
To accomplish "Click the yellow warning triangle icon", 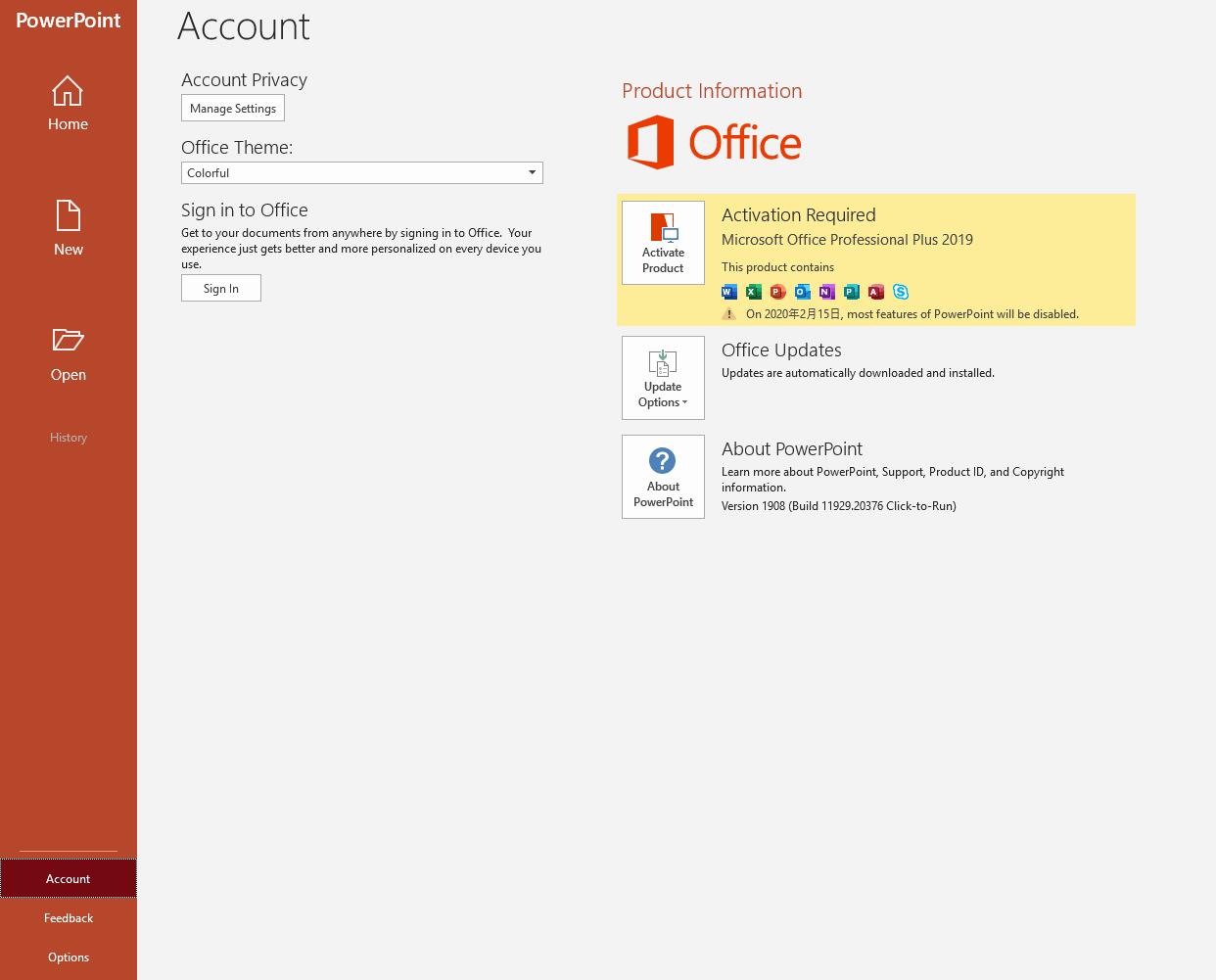I will (x=729, y=314).
